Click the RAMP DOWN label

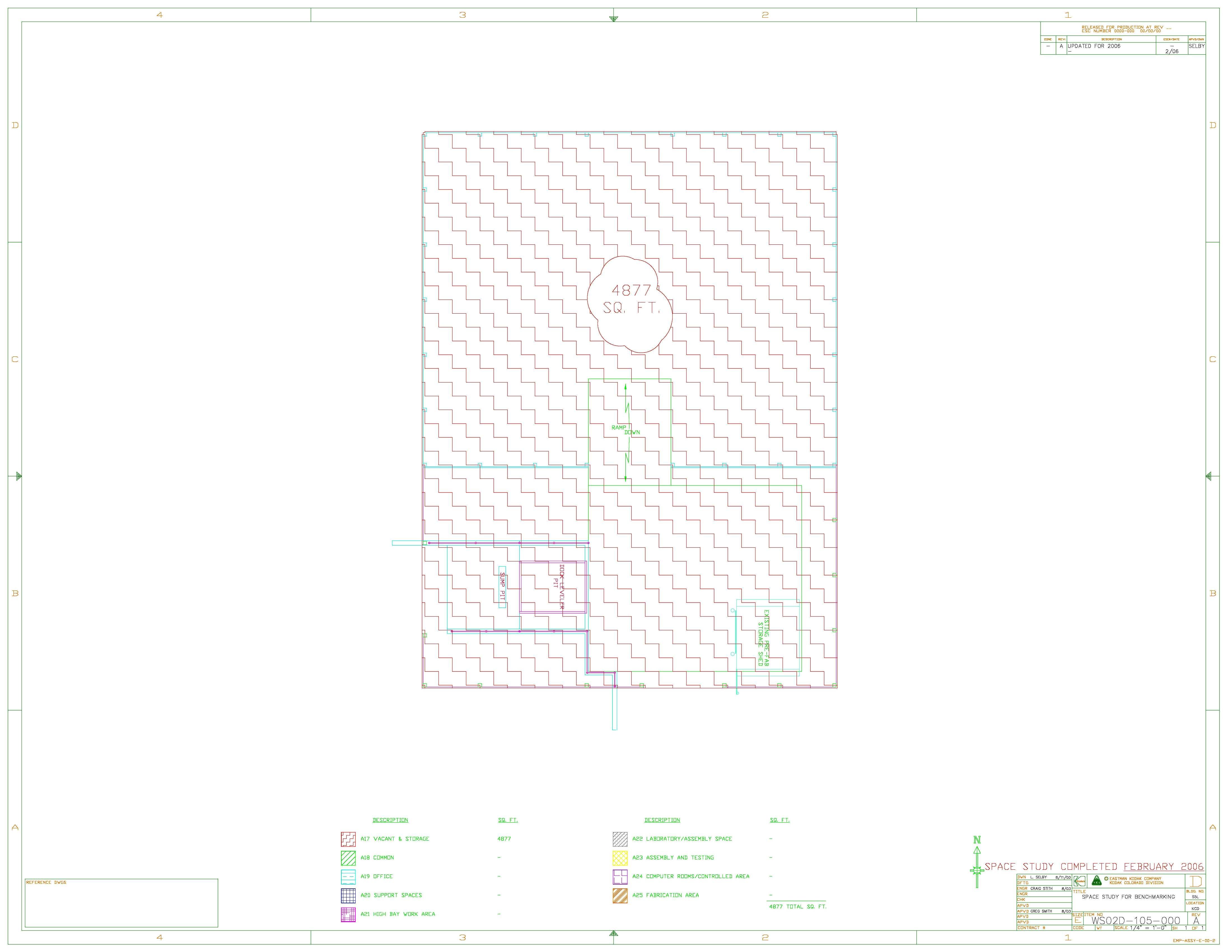(x=625, y=430)
